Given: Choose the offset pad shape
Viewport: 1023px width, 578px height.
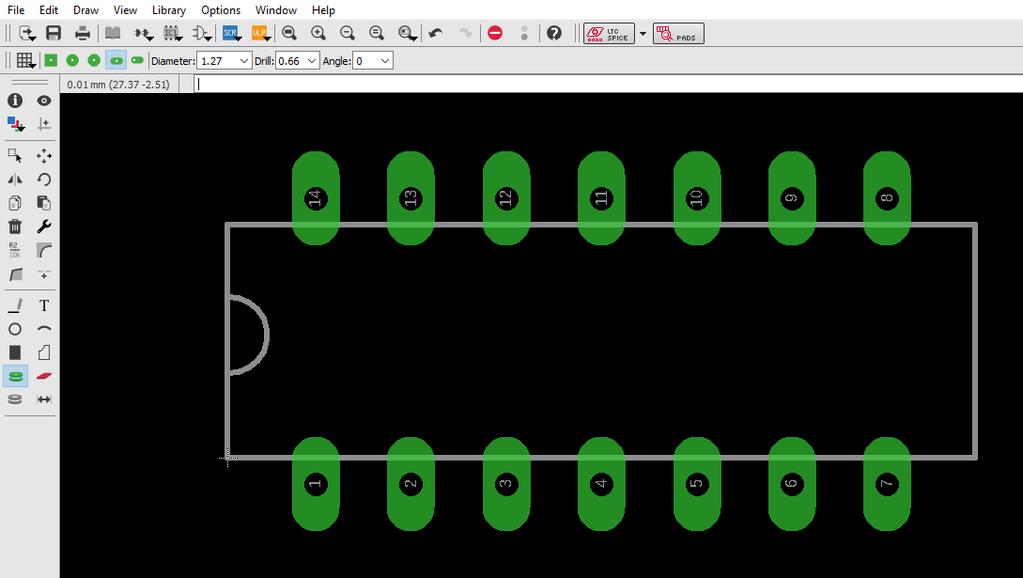Looking at the screenshot, I should coord(137,61).
